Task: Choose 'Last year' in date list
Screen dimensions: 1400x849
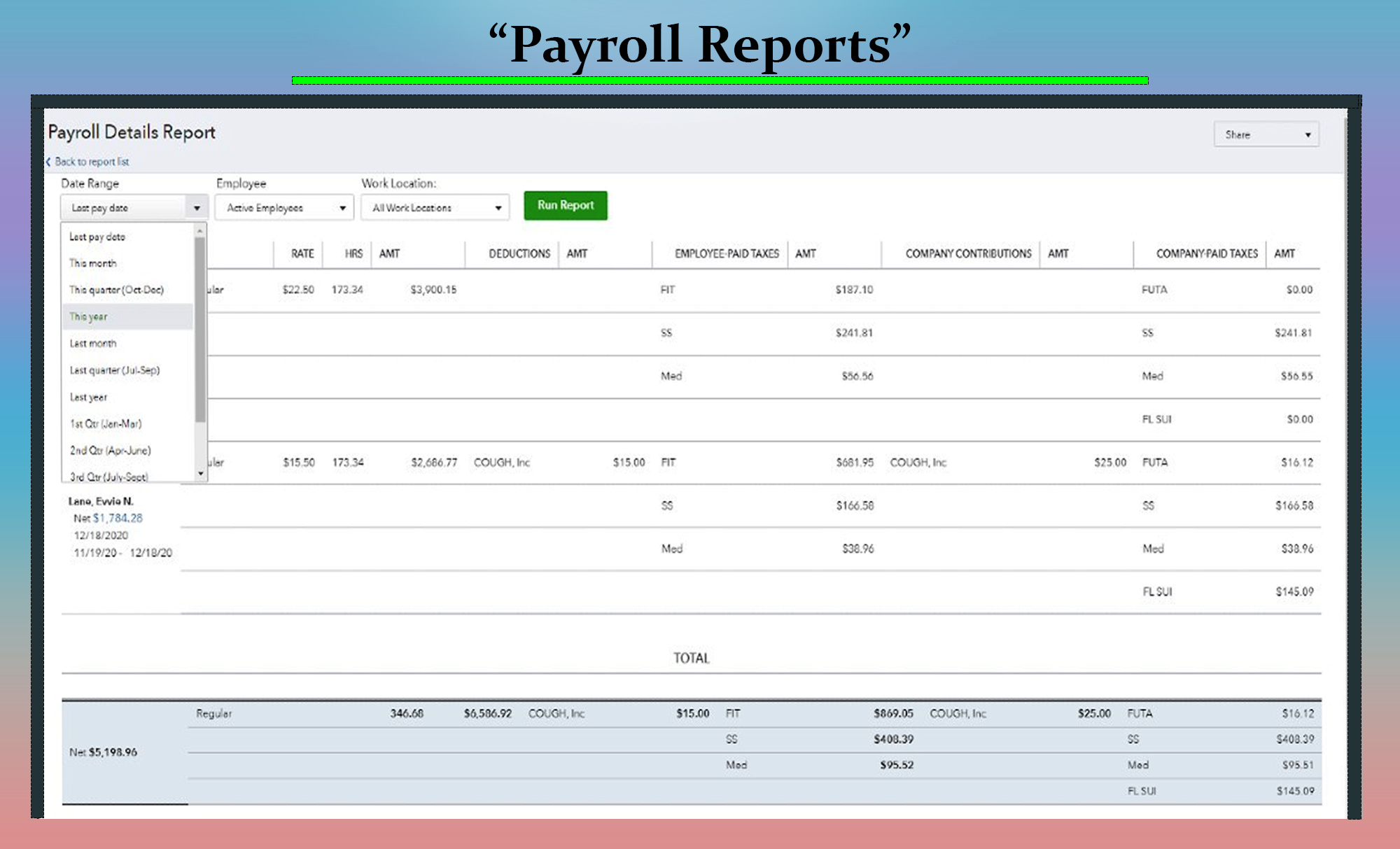Action: pos(89,397)
